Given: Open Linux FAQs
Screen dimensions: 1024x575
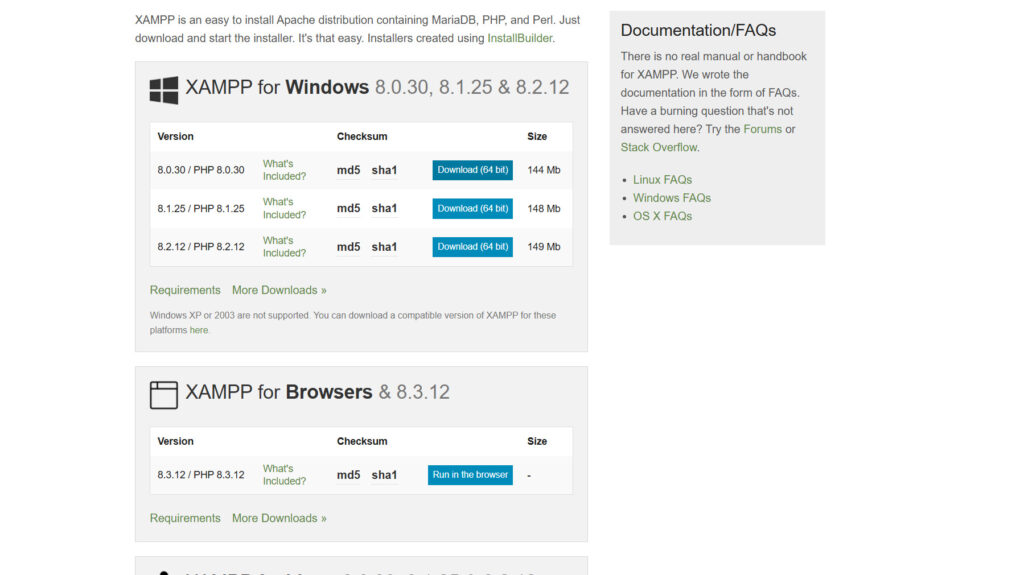Looking at the screenshot, I should 662,180.
